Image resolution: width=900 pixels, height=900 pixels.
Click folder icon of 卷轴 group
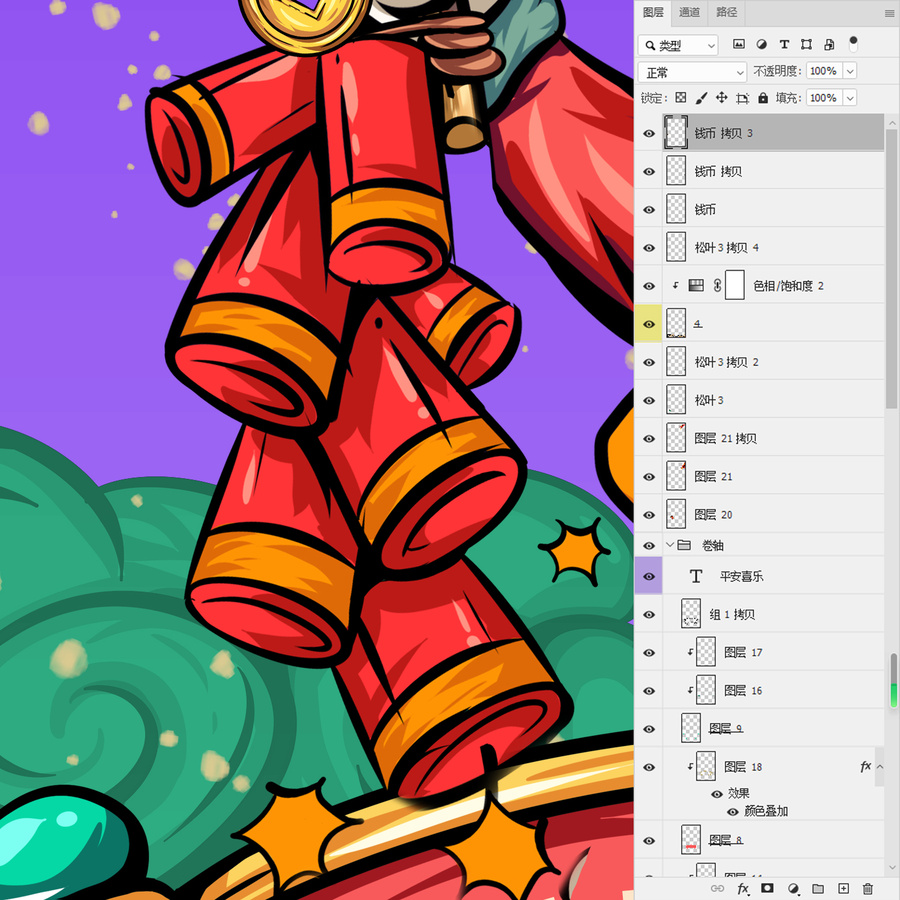(684, 545)
